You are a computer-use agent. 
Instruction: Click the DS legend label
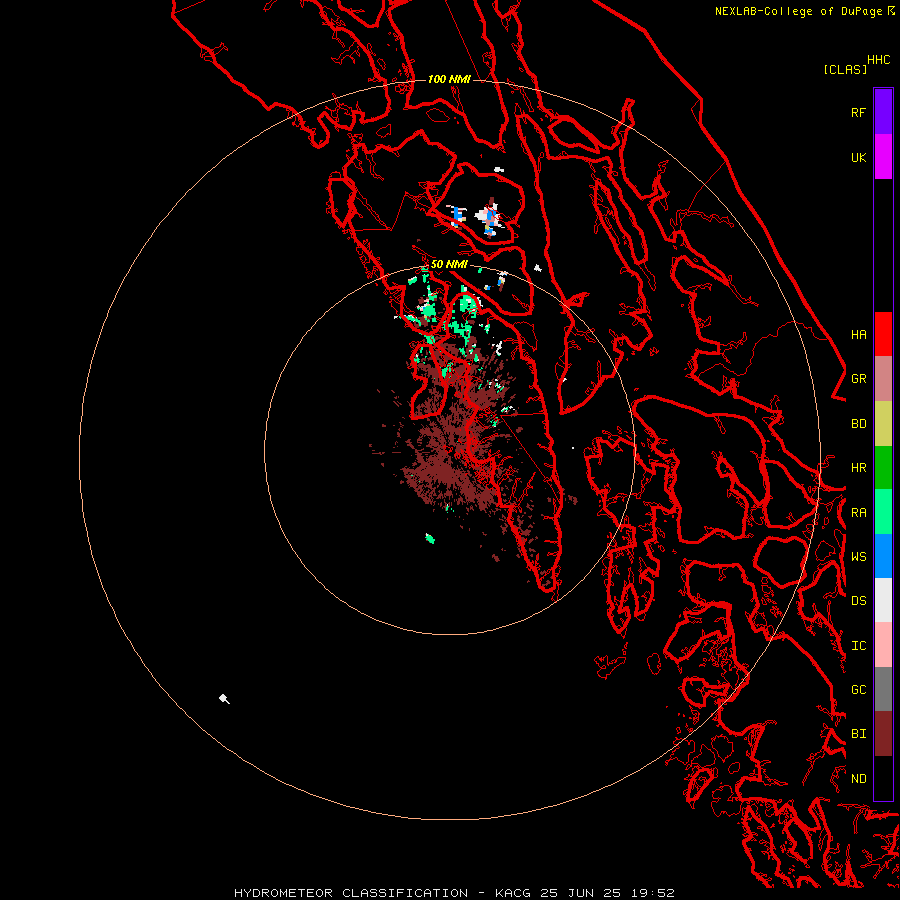point(858,601)
